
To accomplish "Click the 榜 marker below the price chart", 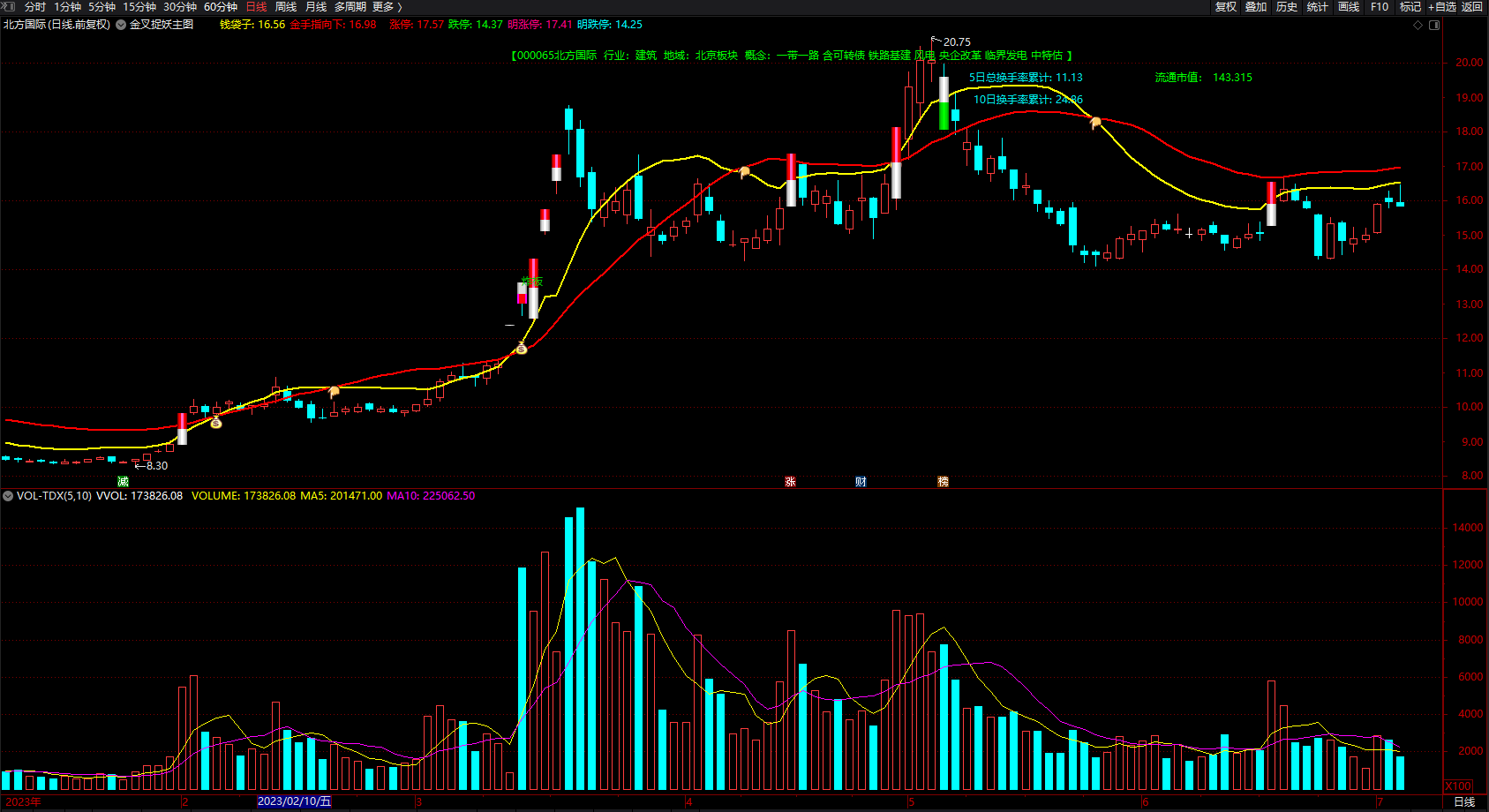I will 943,481.
